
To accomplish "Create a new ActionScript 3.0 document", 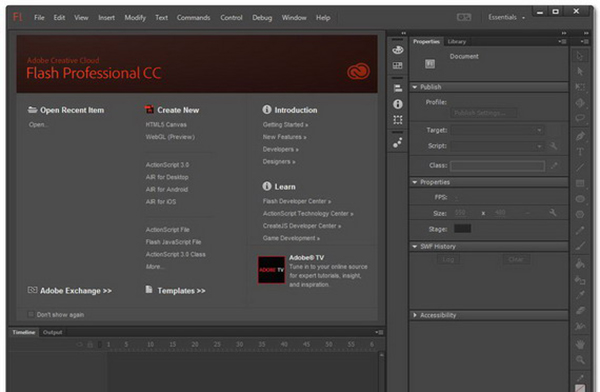I will 167,165.
